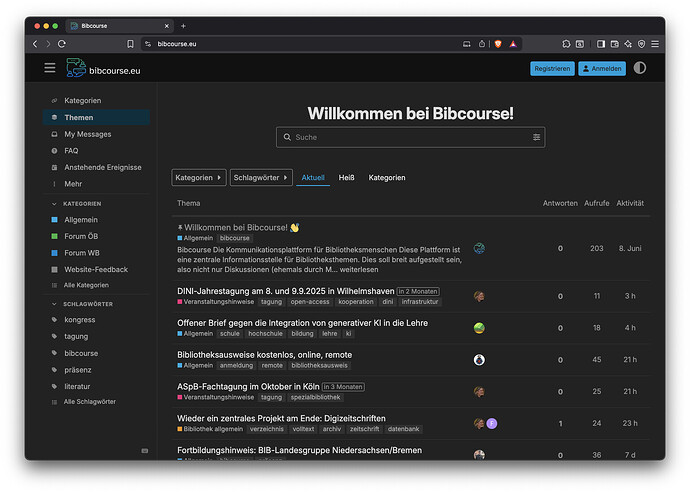Open the Brave wallet icon
690x493 pixels.
point(615,44)
